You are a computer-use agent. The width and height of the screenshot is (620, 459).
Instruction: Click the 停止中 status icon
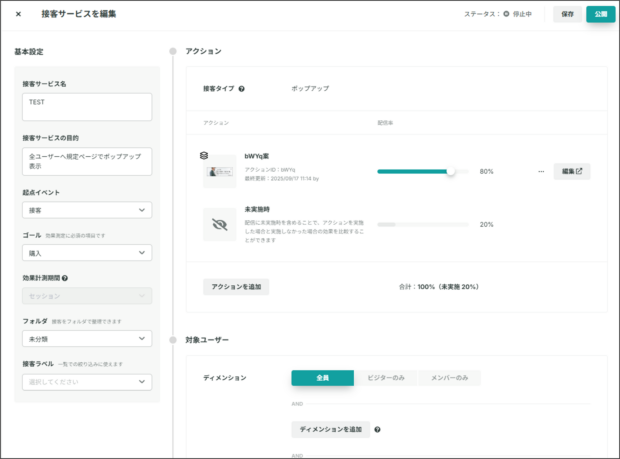point(506,14)
